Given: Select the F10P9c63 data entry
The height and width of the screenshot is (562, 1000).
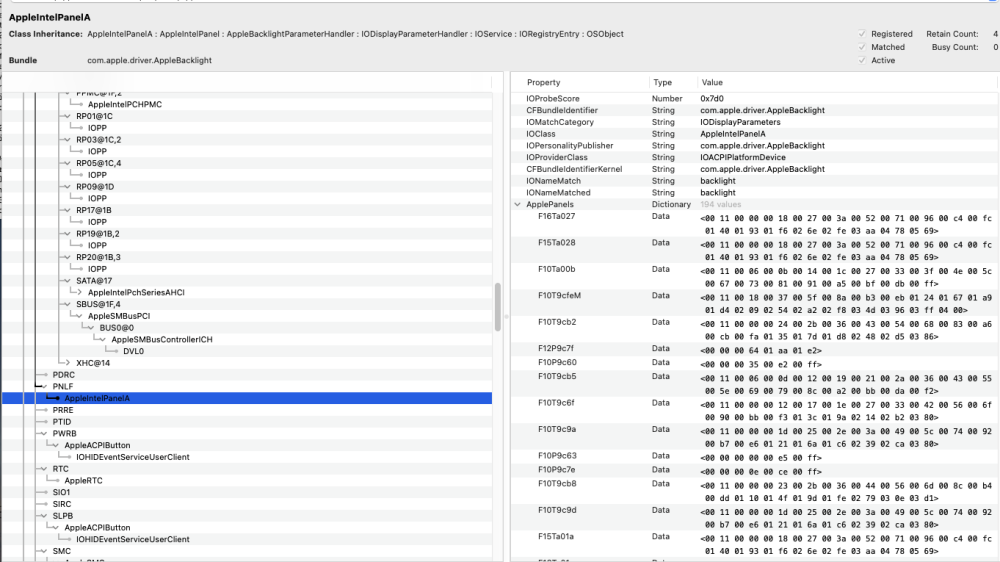Looking at the screenshot, I should click(x=754, y=457).
